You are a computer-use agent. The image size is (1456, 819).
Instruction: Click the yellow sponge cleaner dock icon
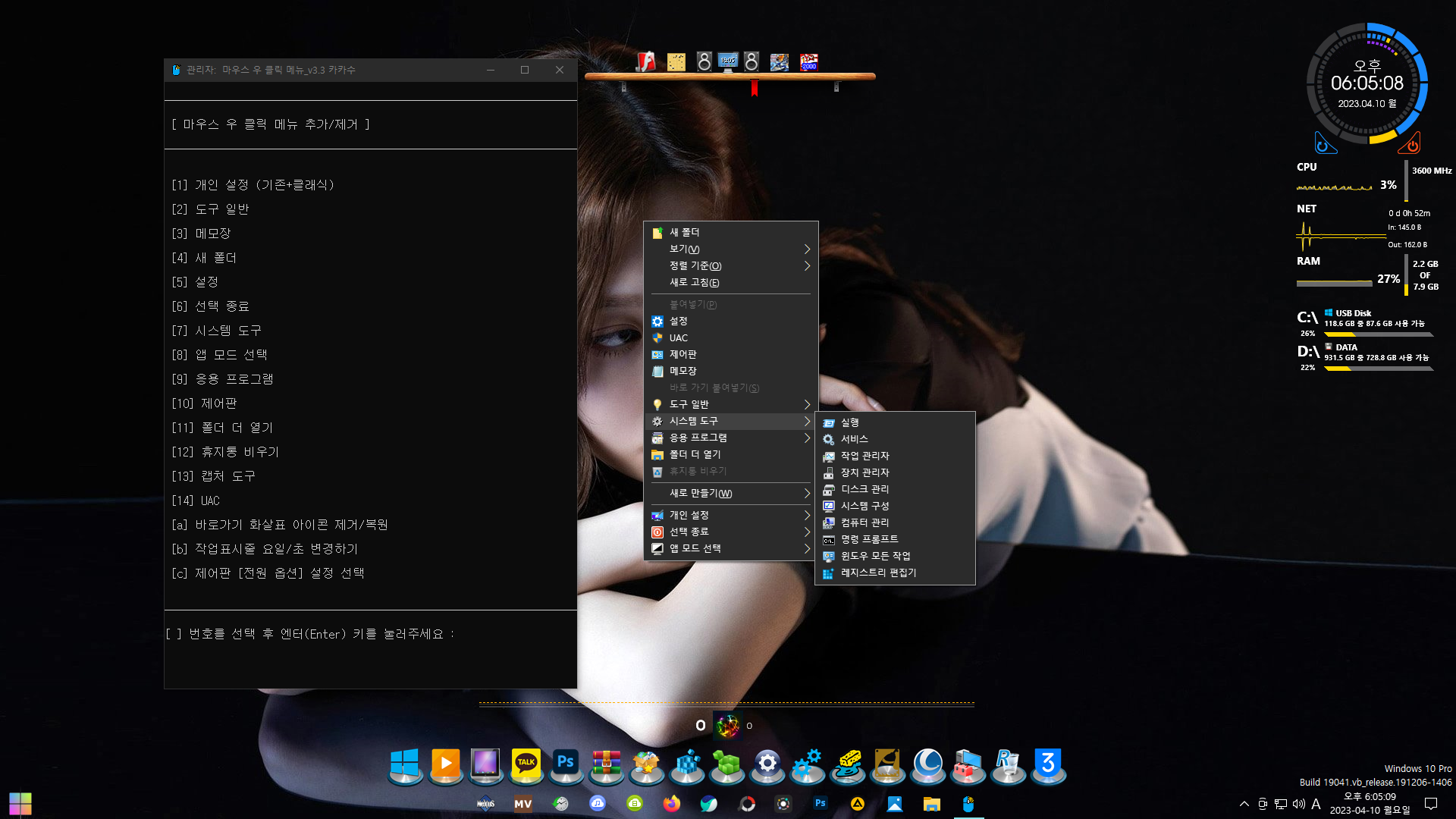pos(848,764)
